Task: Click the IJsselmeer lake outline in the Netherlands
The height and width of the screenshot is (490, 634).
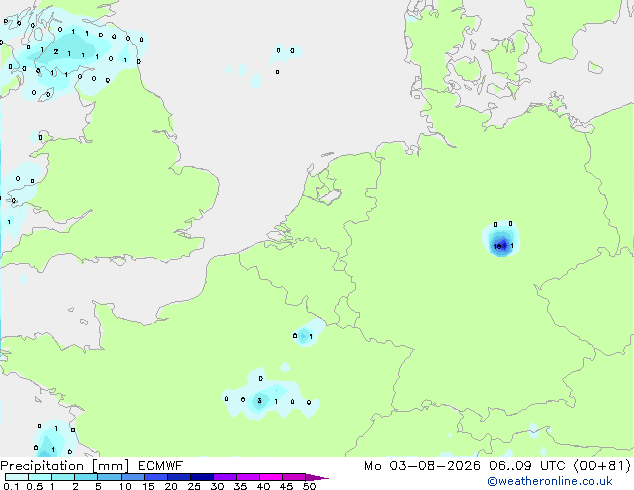Action: (x=328, y=190)
